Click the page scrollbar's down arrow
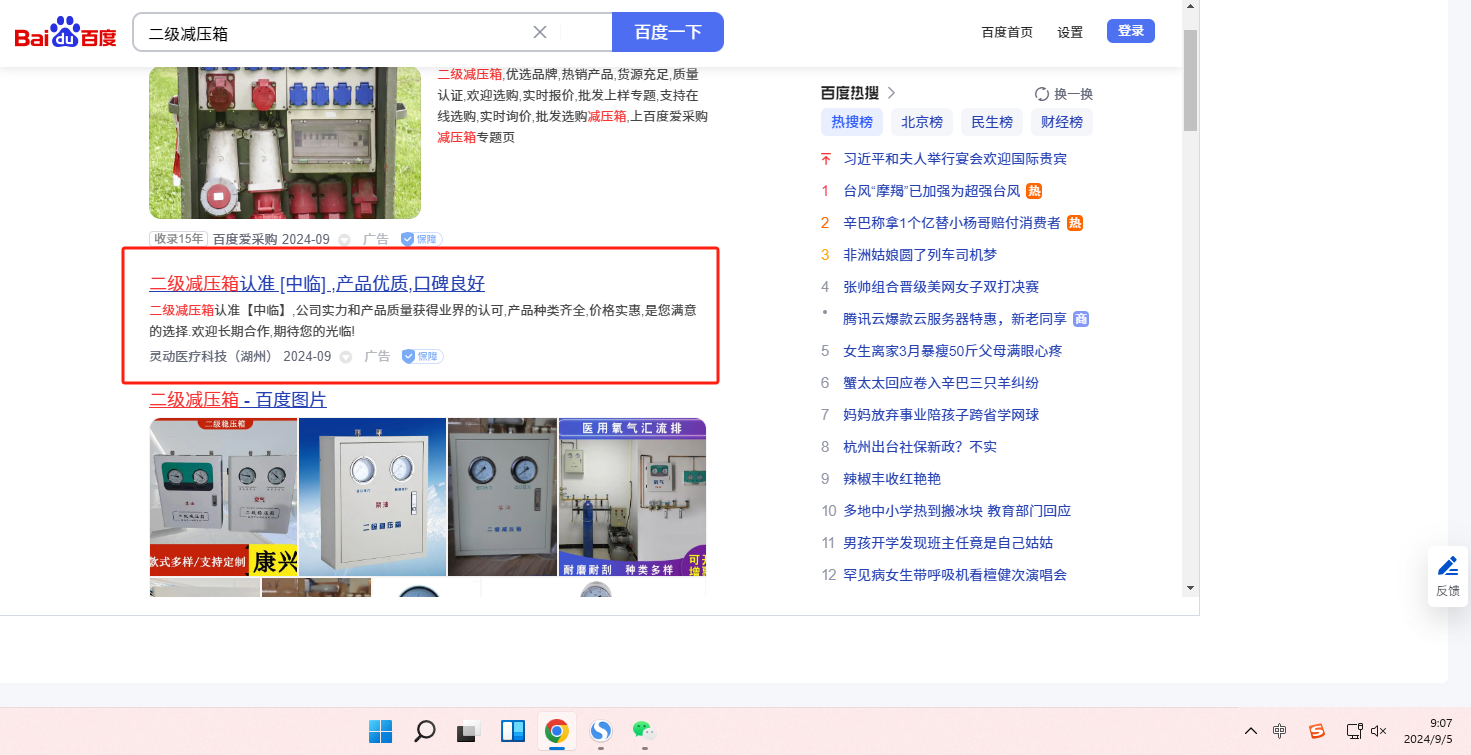 (x=1190, y=588)
